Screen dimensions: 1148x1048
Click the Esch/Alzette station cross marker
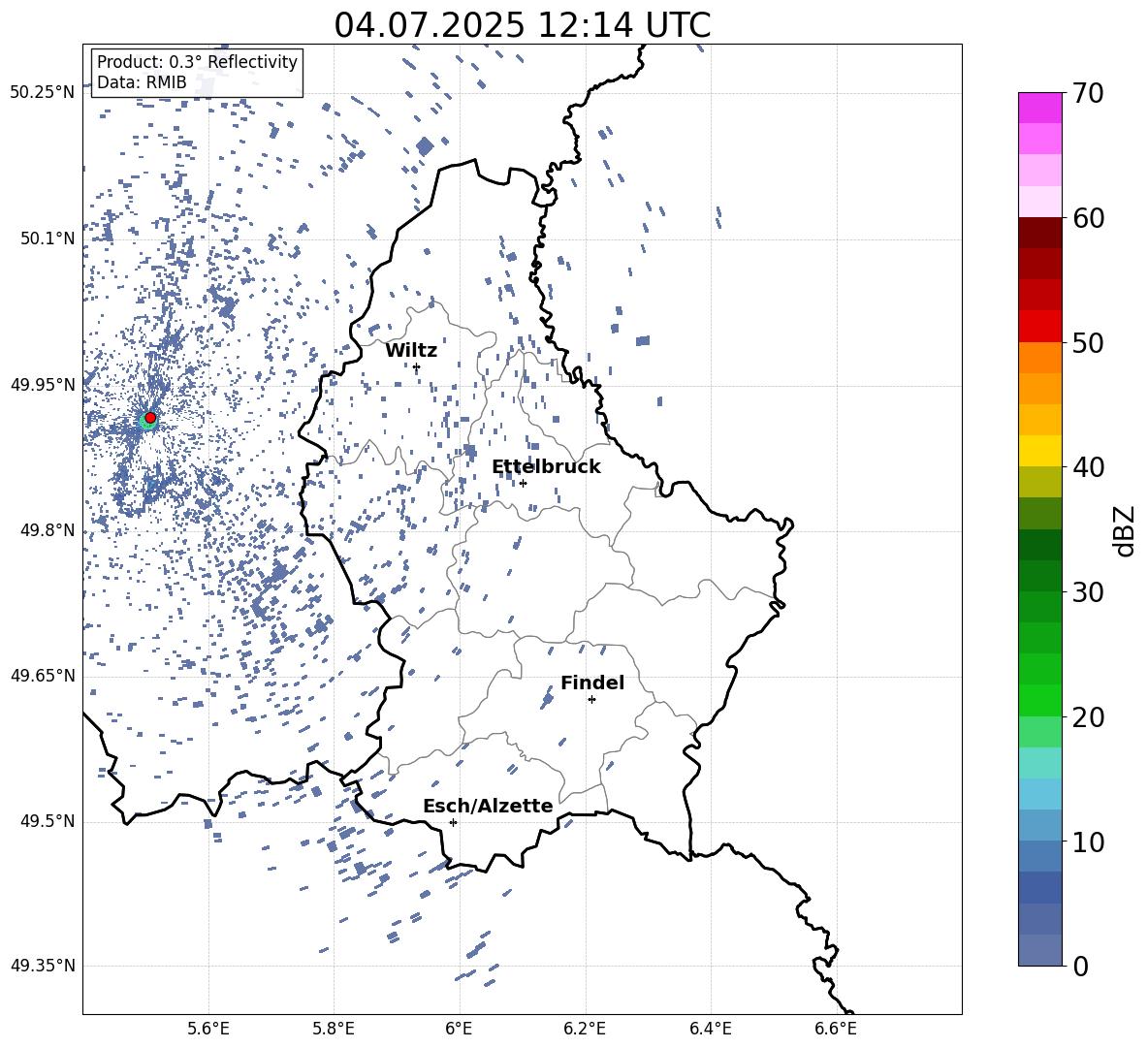point(453,822)
